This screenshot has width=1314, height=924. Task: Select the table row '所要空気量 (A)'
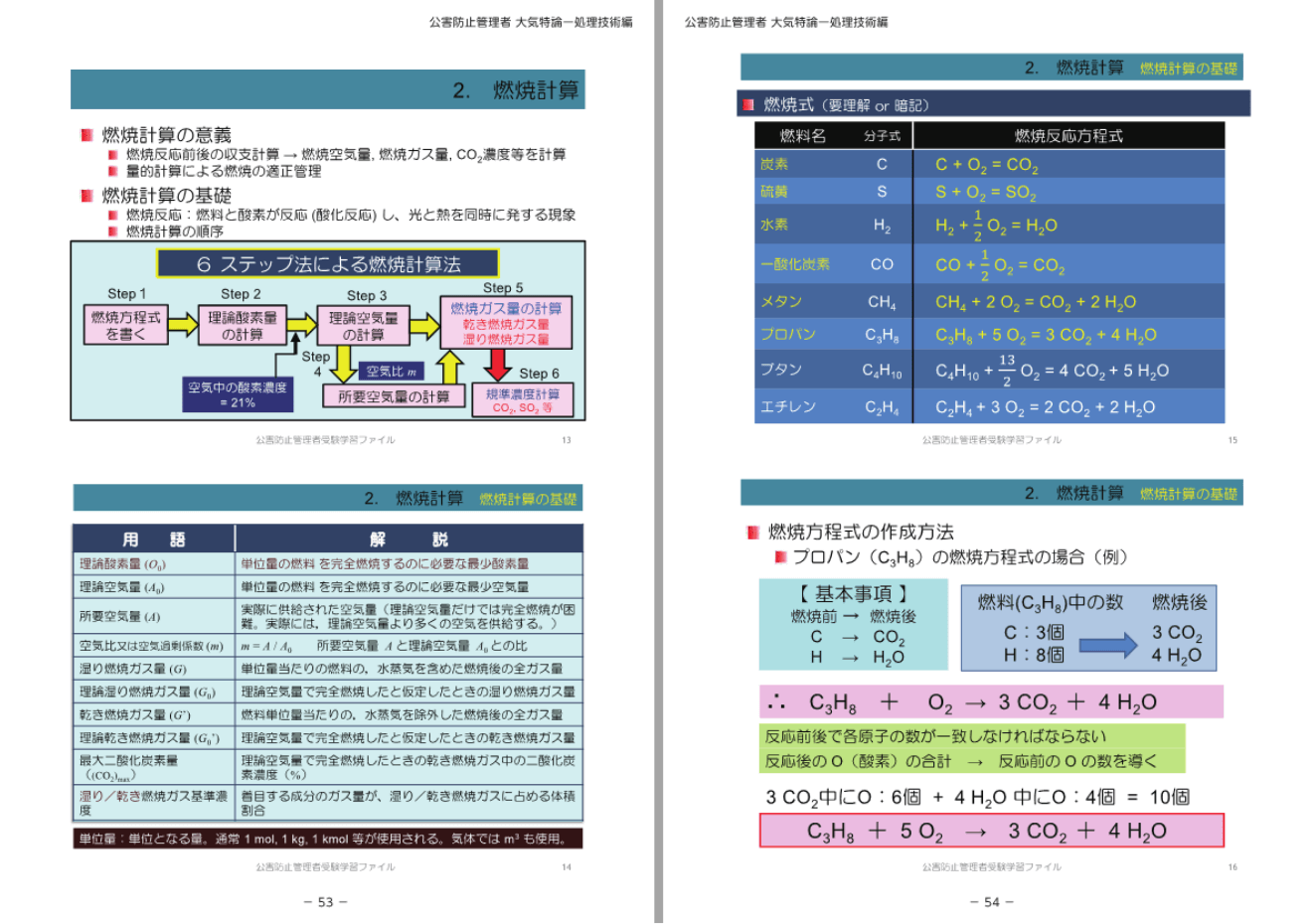point(328,616)
